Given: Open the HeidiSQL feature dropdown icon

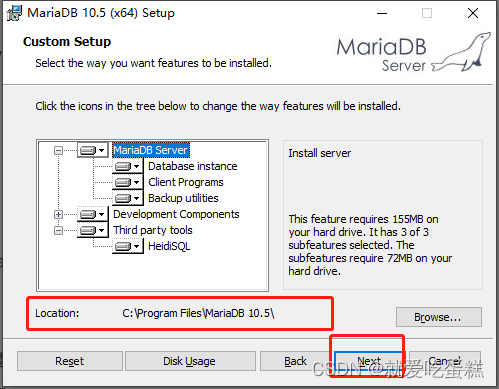Looking at the screenshot, I should coord(128,246).
